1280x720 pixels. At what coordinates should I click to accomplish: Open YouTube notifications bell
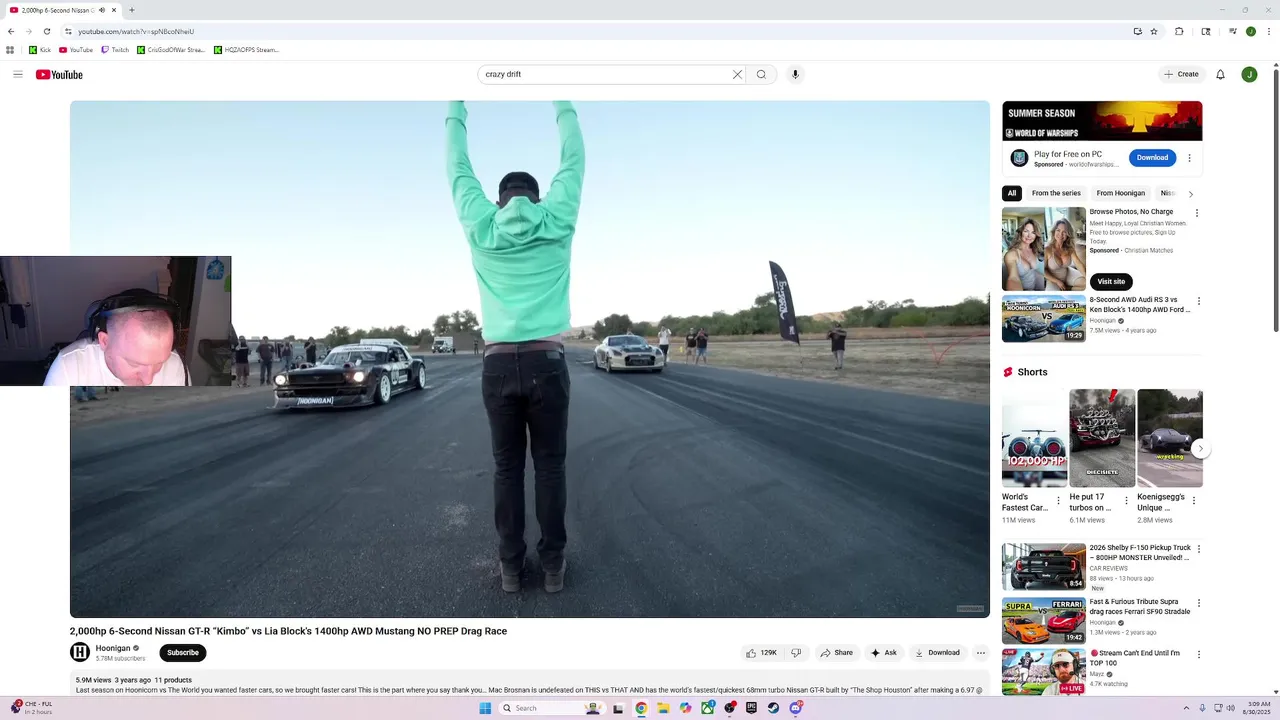pos(1220,74)
